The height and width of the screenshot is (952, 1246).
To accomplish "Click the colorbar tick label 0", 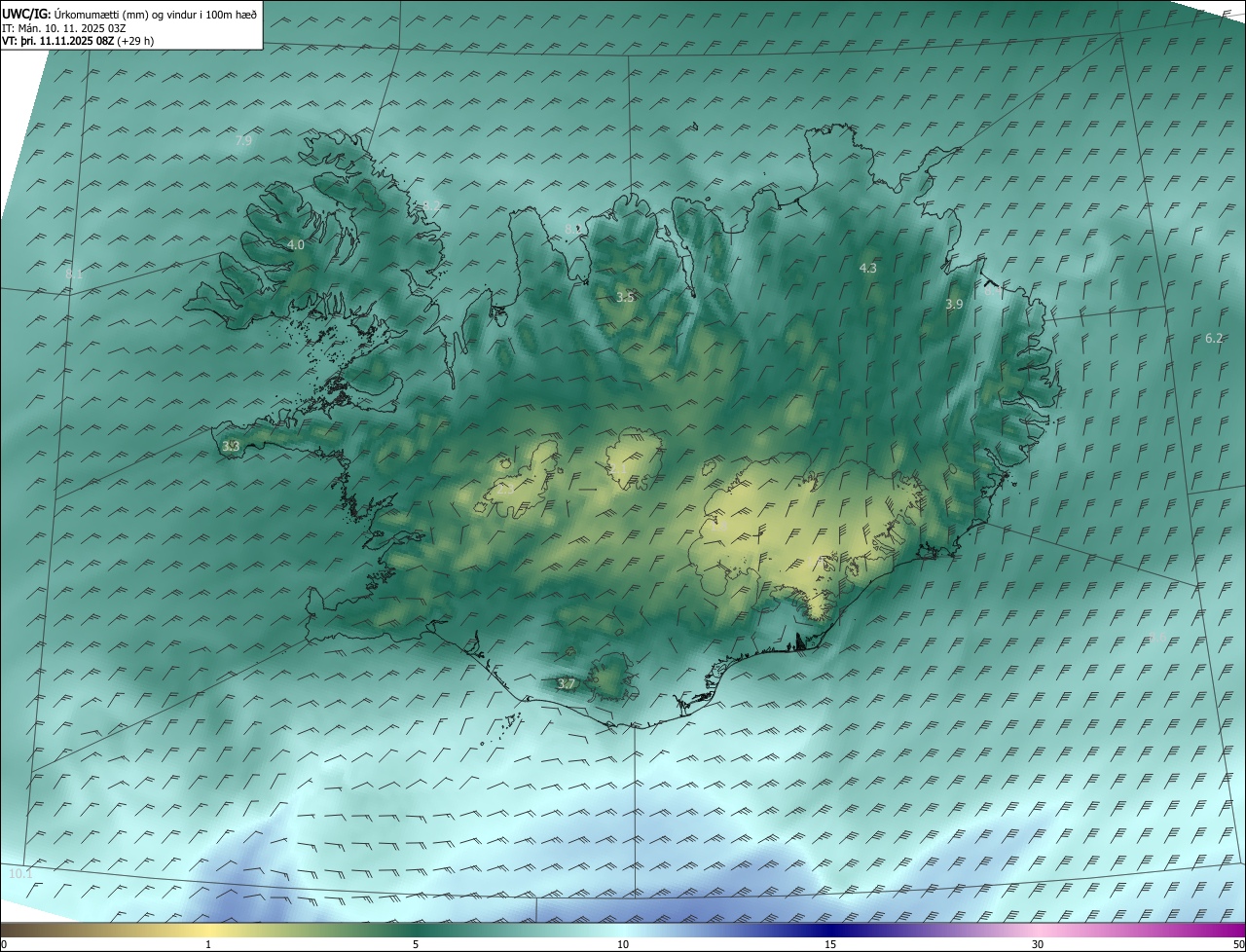I will coord(3,944).
